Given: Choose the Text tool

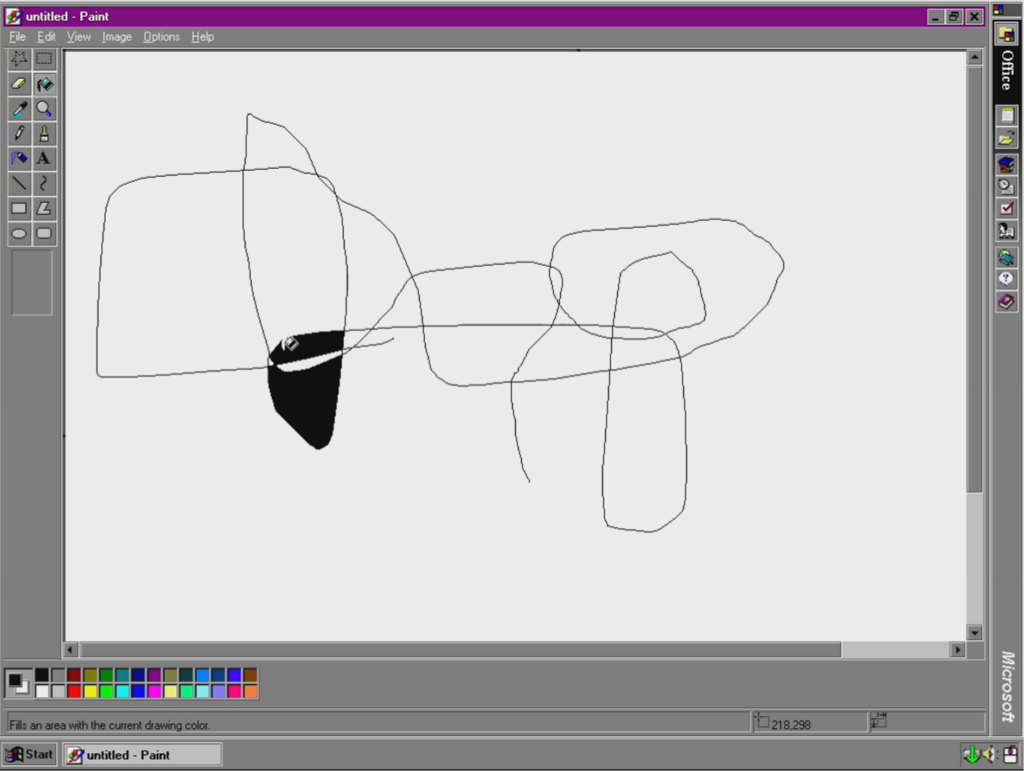Looking at the screenshot, I should click(x=44, y=159).
